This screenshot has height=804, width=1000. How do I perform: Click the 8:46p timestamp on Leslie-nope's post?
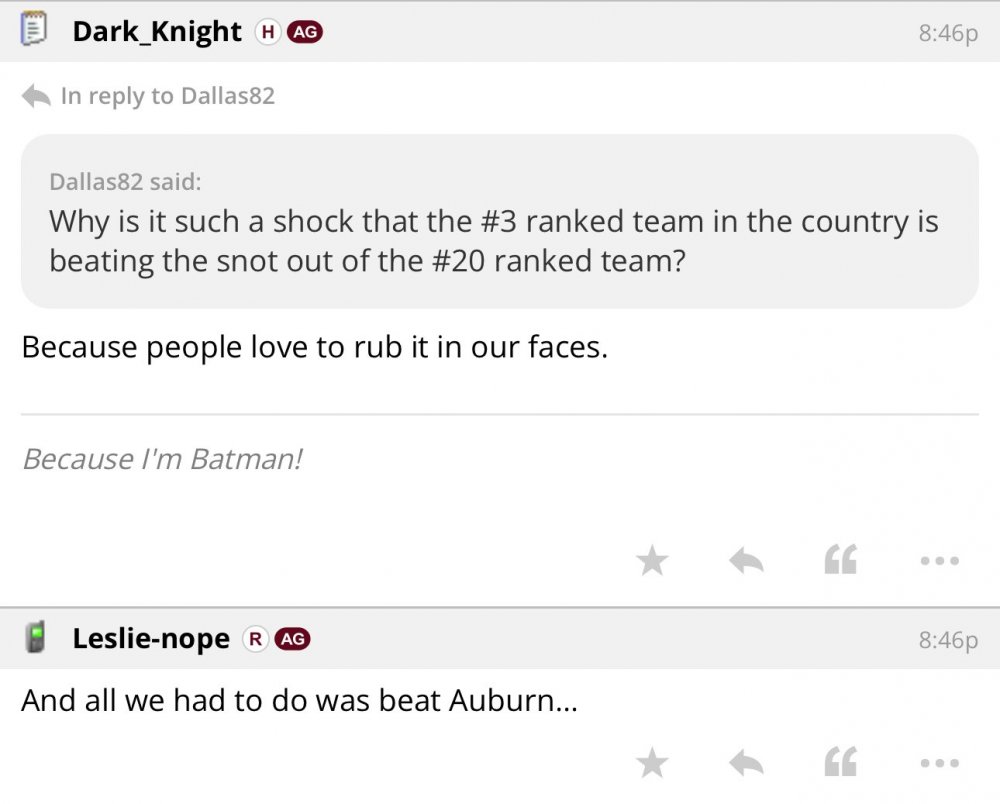[x=947, y=640]
